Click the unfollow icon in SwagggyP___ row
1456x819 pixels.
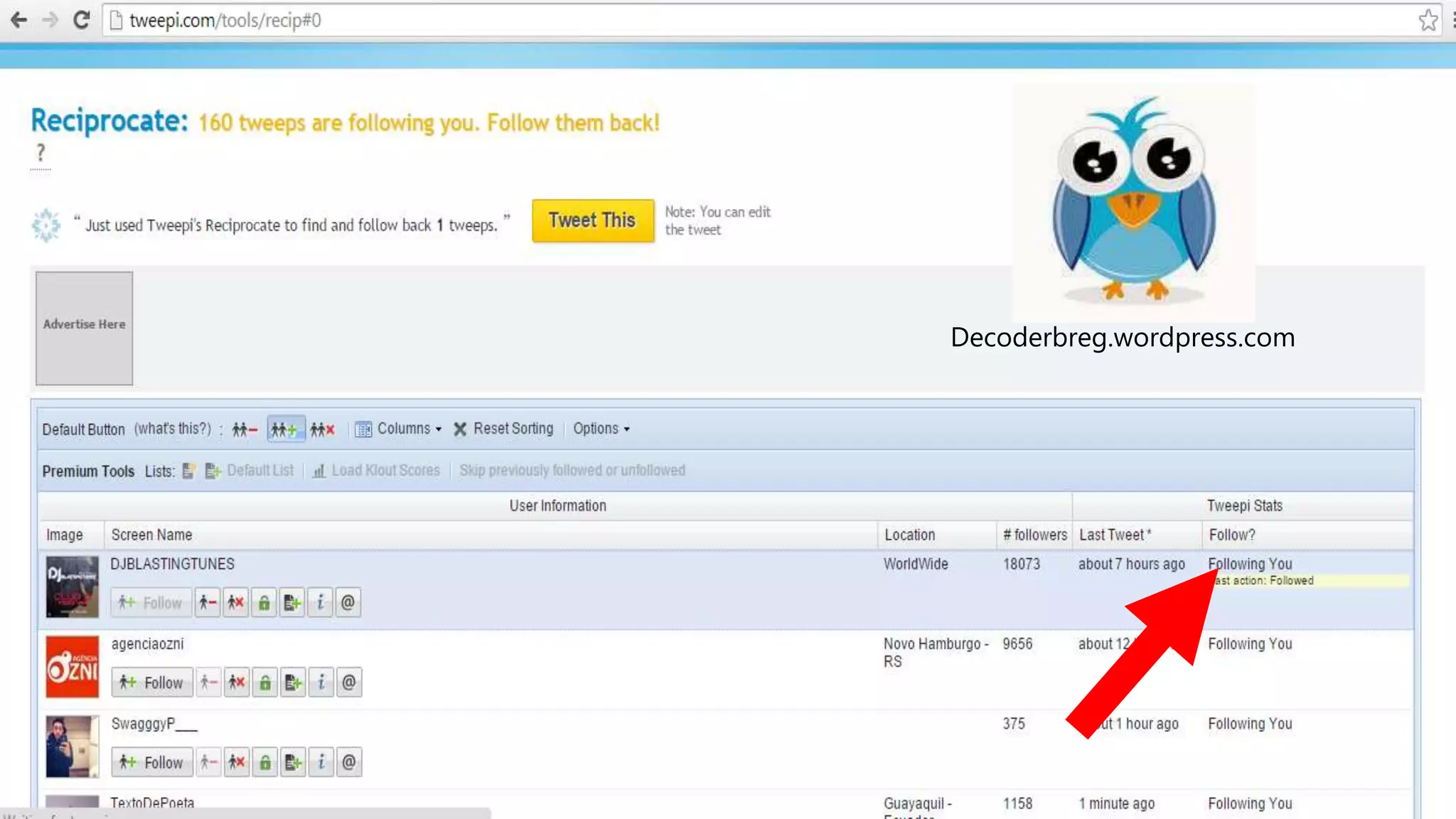[208, 762]
